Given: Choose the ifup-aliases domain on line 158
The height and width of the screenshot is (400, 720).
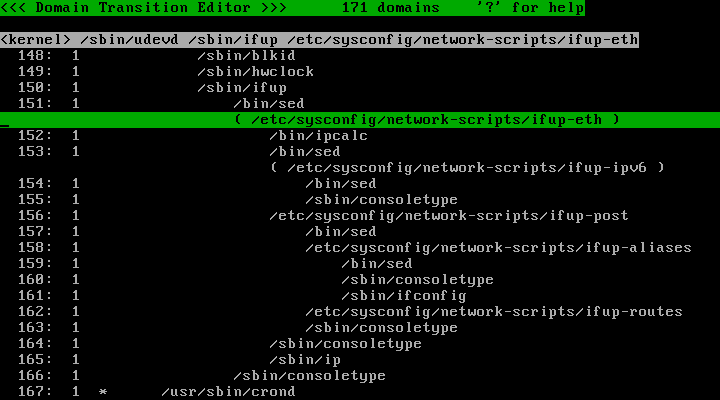Looking at the screenshot, I should pyautogui.click(x=498, y=247).
